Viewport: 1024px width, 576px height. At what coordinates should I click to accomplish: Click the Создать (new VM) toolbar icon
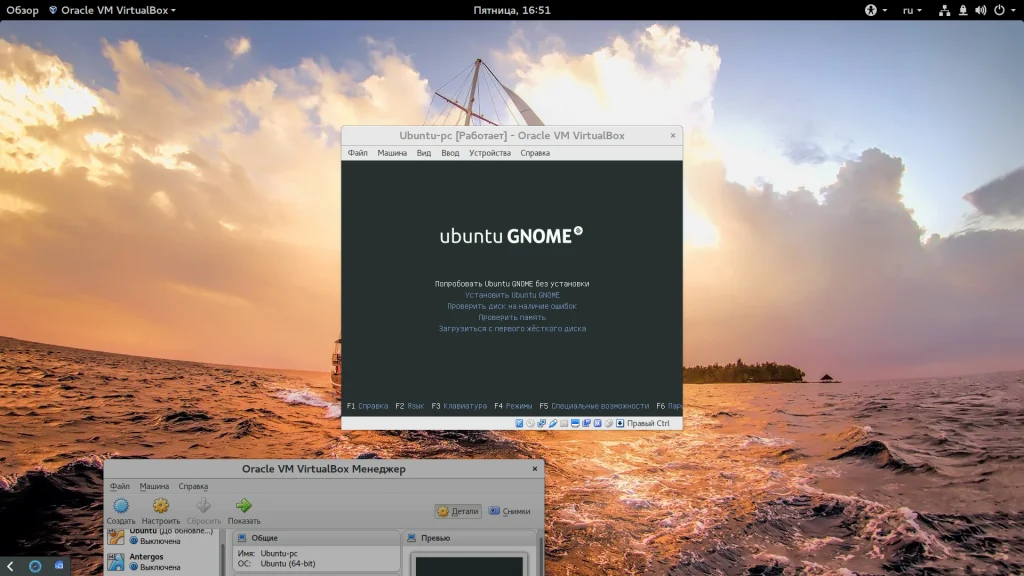coord(121,507)
